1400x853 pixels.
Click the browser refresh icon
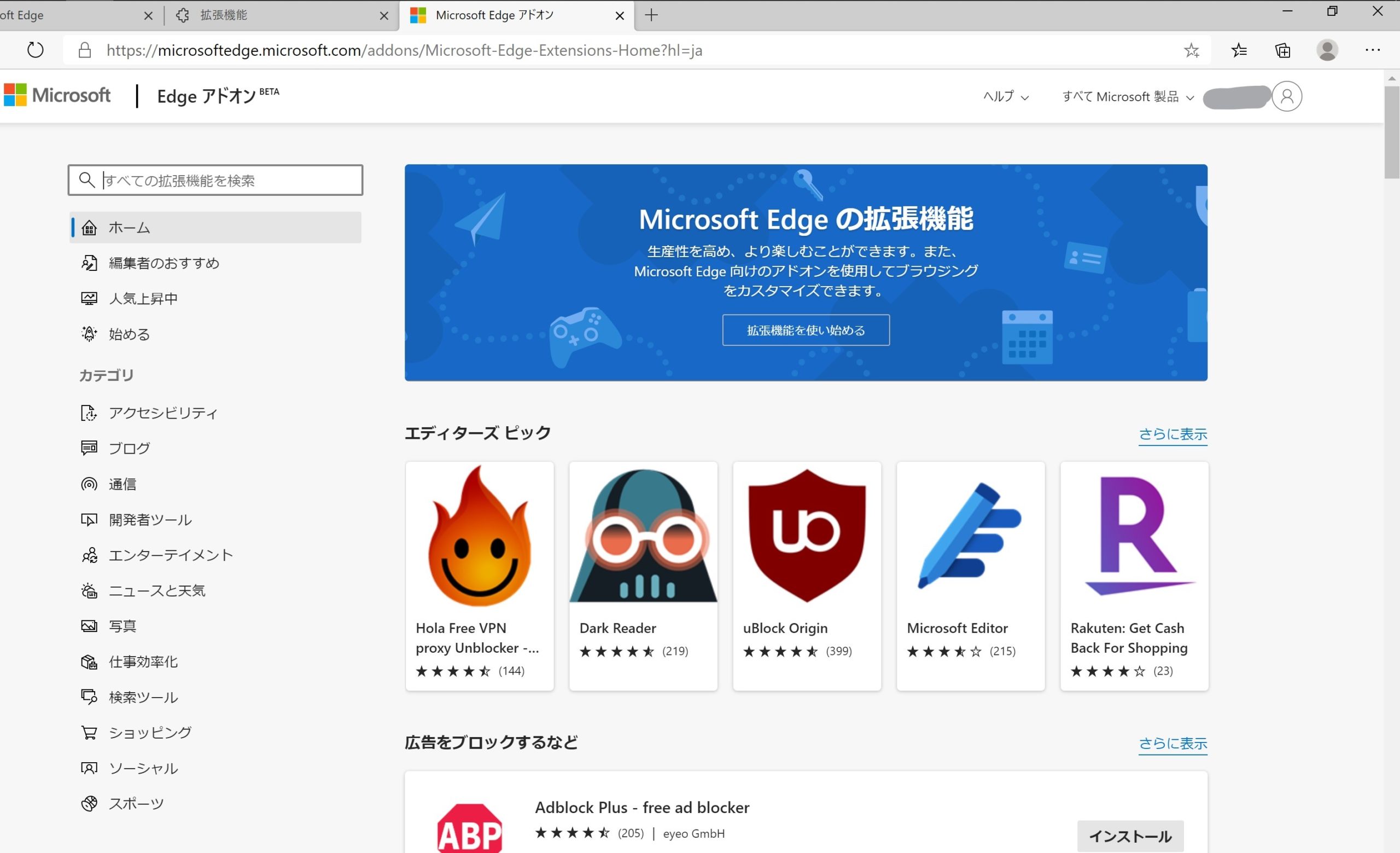pos(35,50)
